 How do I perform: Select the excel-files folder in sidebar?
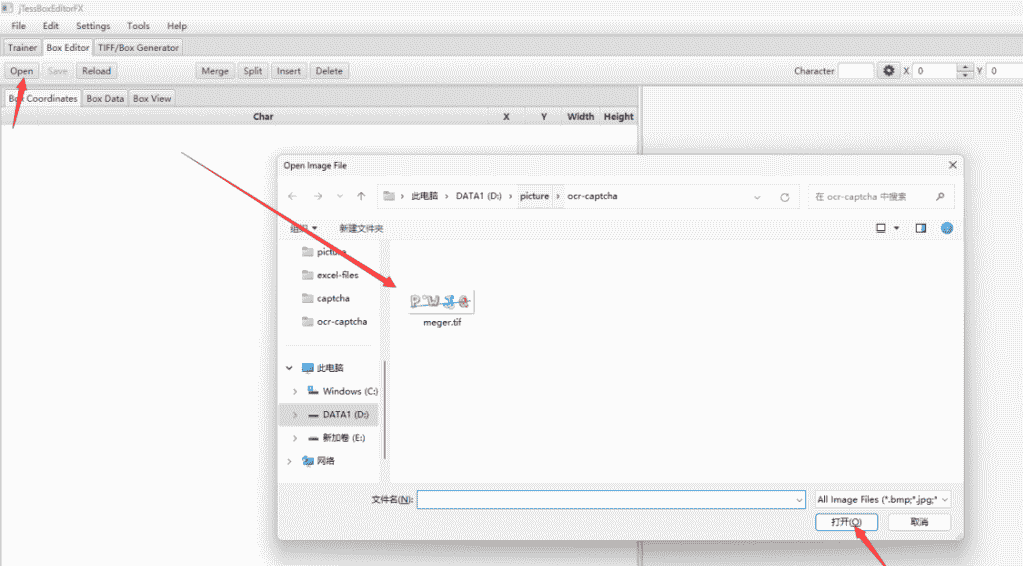337,275
